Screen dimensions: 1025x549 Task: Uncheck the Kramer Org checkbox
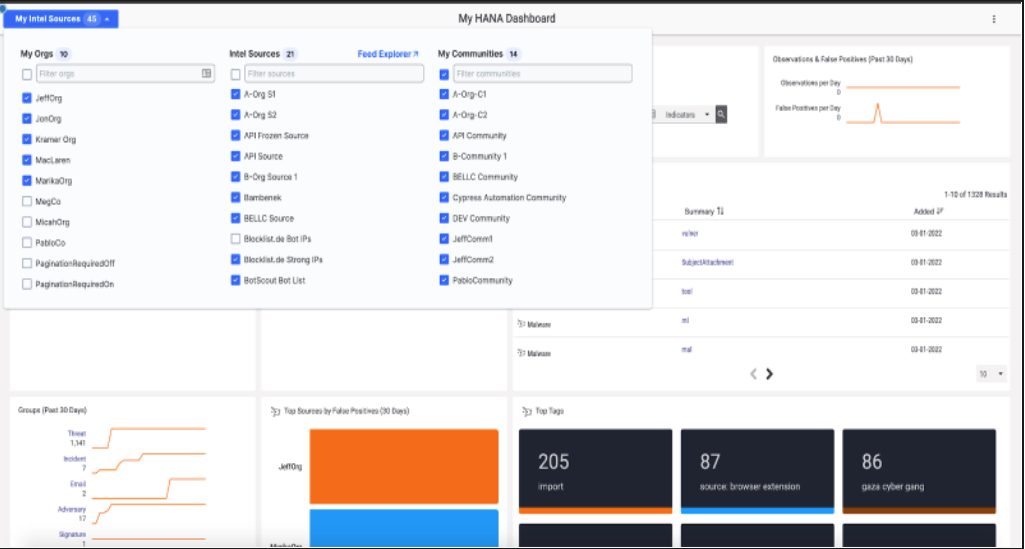pos(27,139)
